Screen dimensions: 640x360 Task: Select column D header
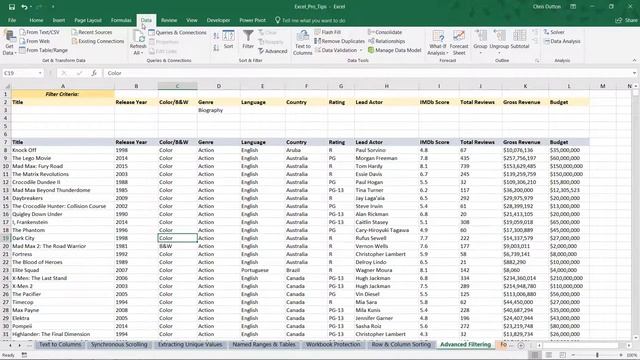pos(219,86)
